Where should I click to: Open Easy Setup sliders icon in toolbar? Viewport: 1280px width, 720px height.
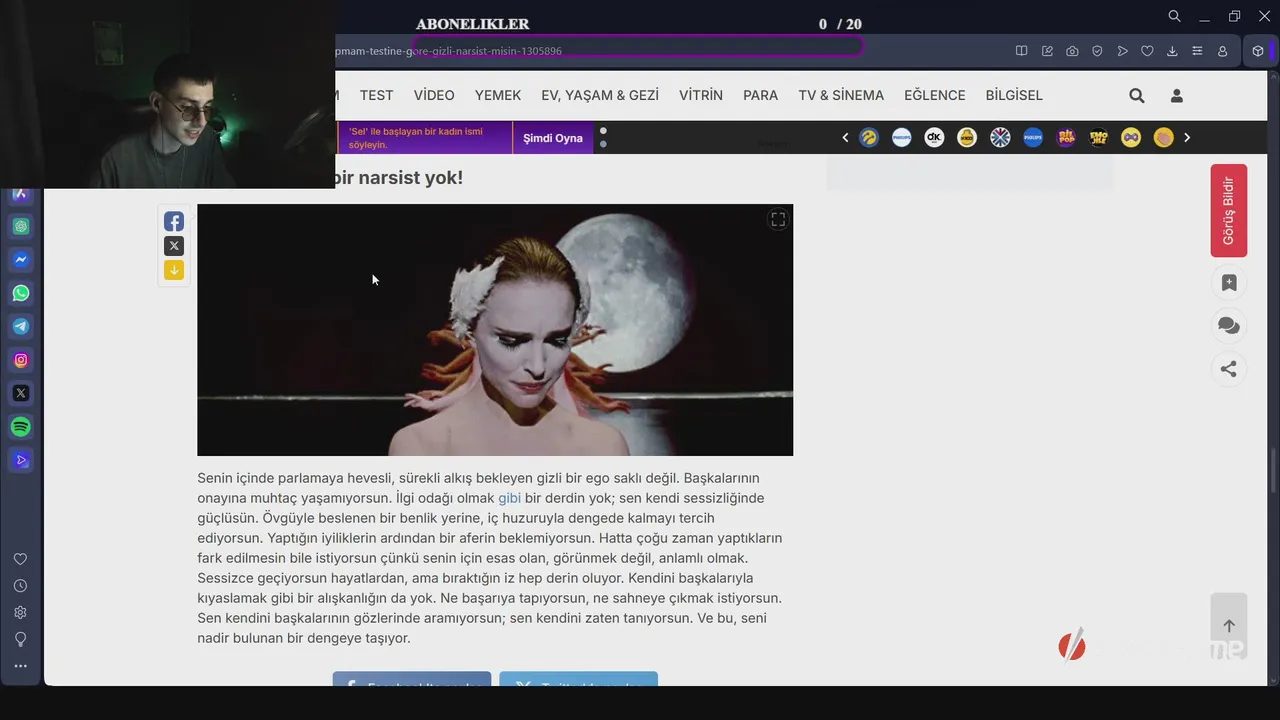[x=1197, y=51]
